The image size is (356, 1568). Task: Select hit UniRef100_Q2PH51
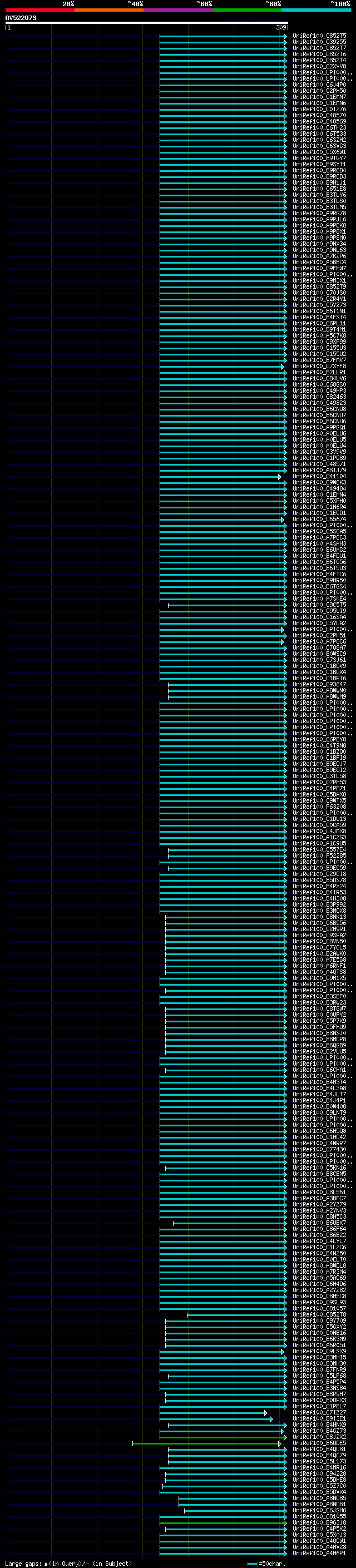(319, 636)
